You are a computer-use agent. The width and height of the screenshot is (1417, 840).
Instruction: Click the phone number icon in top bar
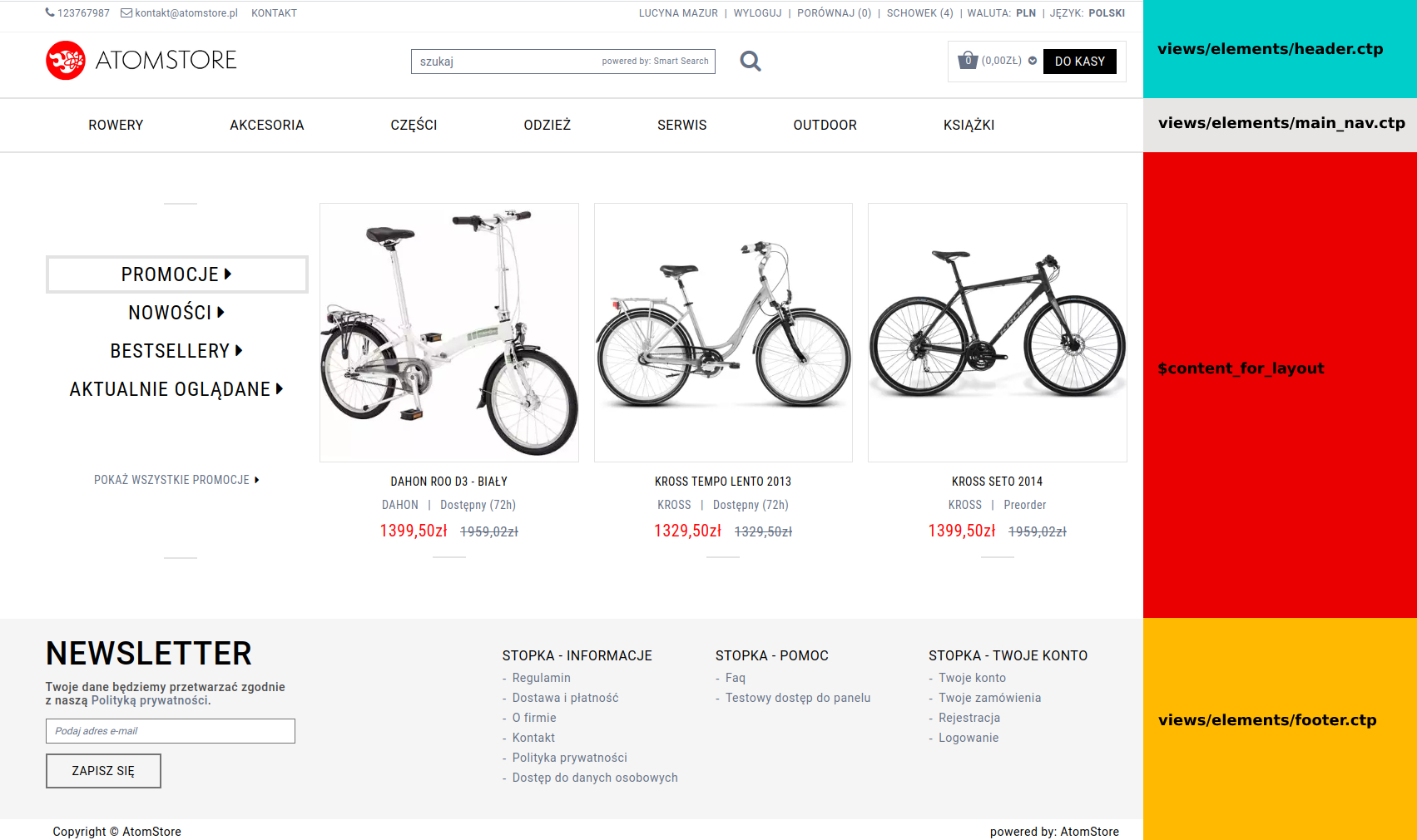coord(50,12)
